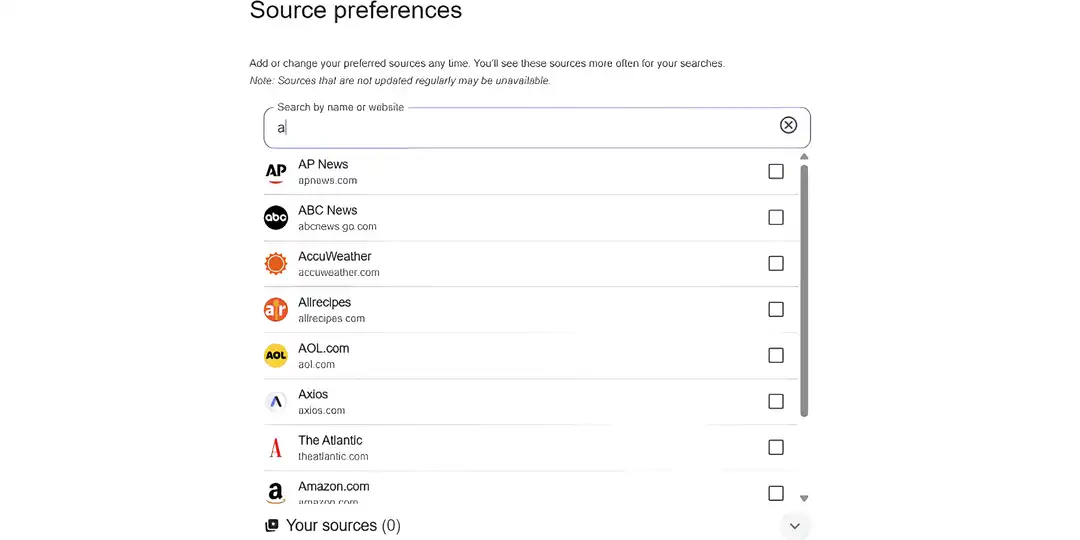Click the Source preferences heading
Viewport: 1080px width, 540px height.
(x=355, y=10)
